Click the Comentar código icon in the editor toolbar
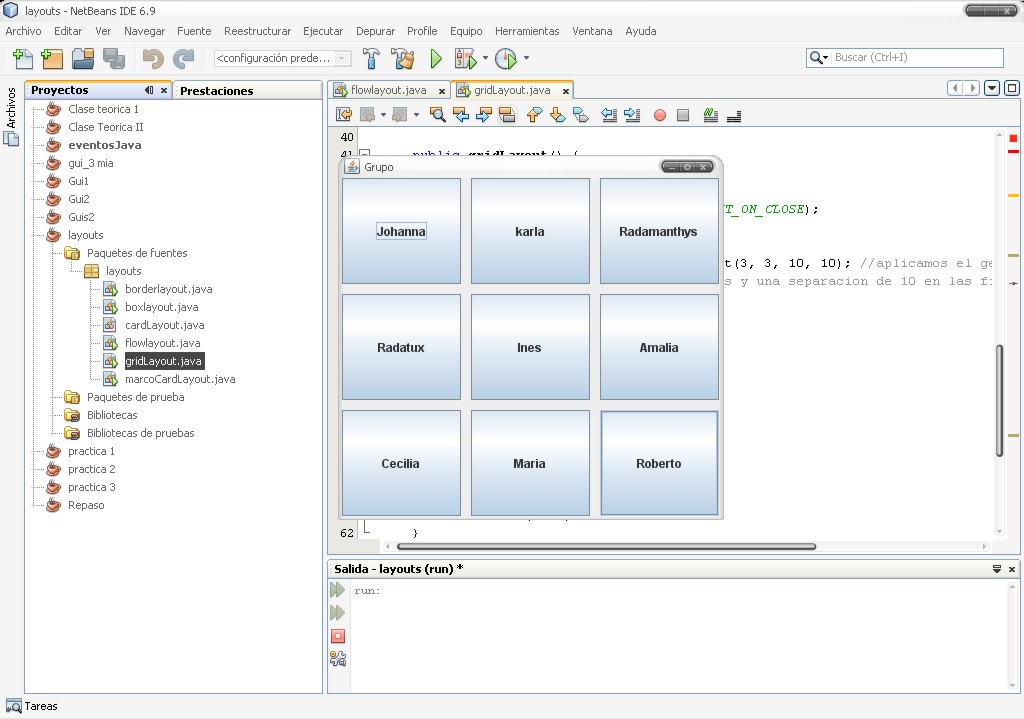The image size is (1024, 719). click(x=711, y=114)
